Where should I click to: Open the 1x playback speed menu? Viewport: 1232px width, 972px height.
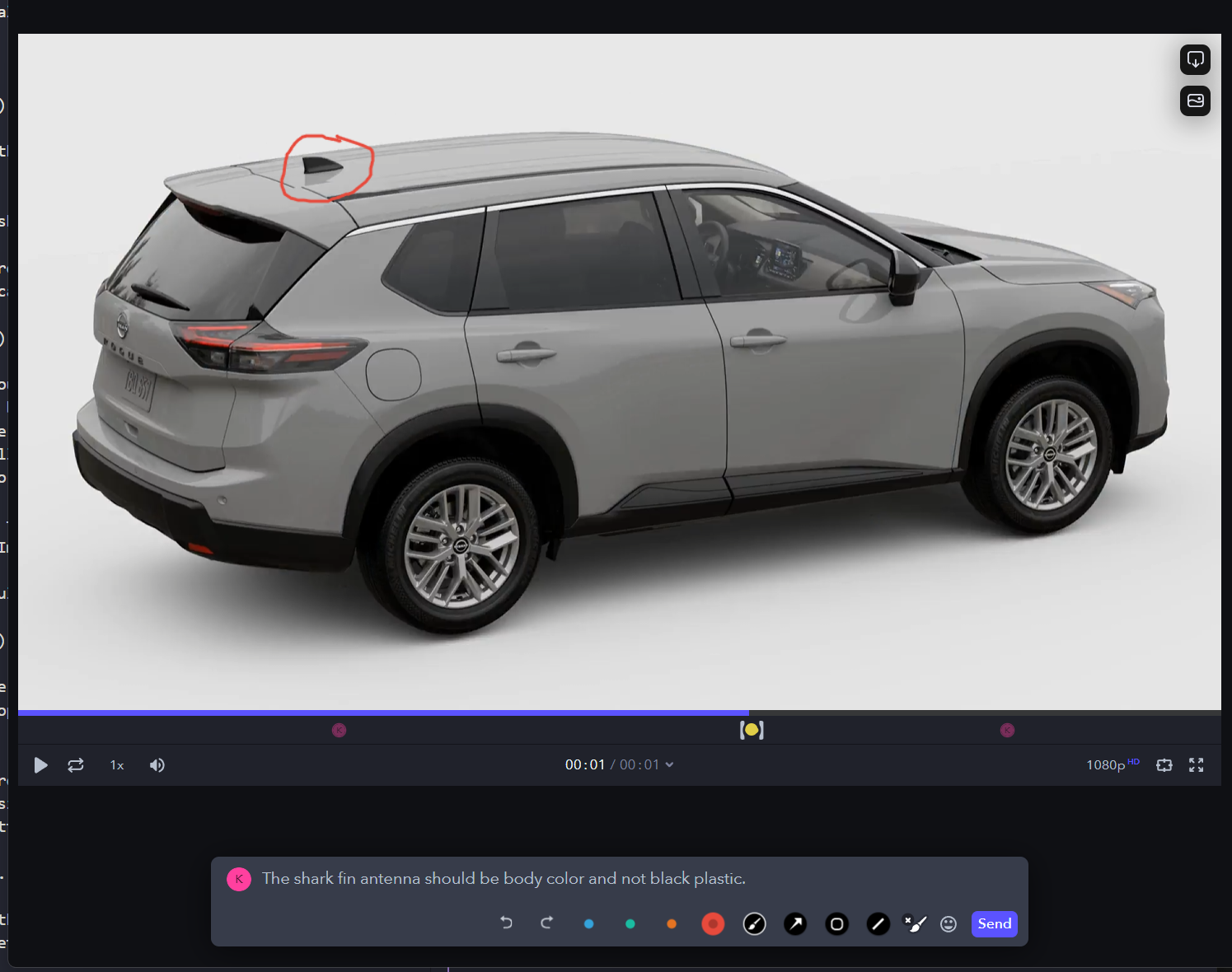tap(117, 765)
